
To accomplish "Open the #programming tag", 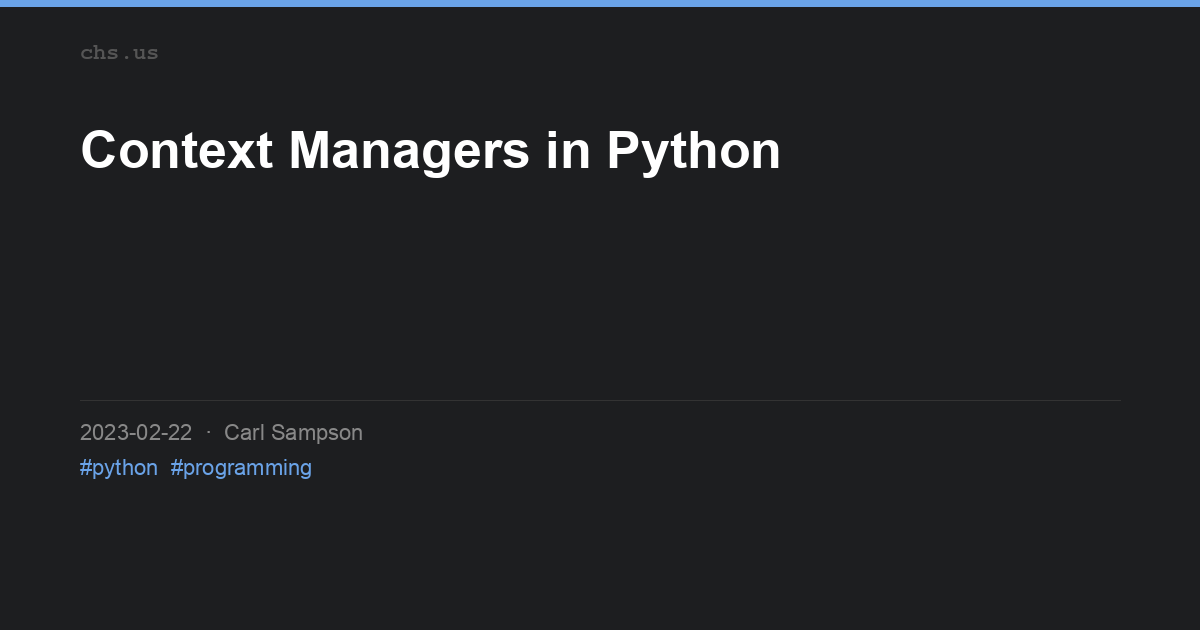I will [241, 468].
